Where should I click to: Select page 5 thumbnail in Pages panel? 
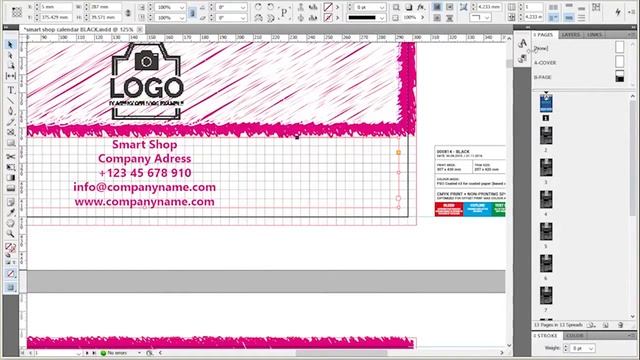click(x=546, y=232)
